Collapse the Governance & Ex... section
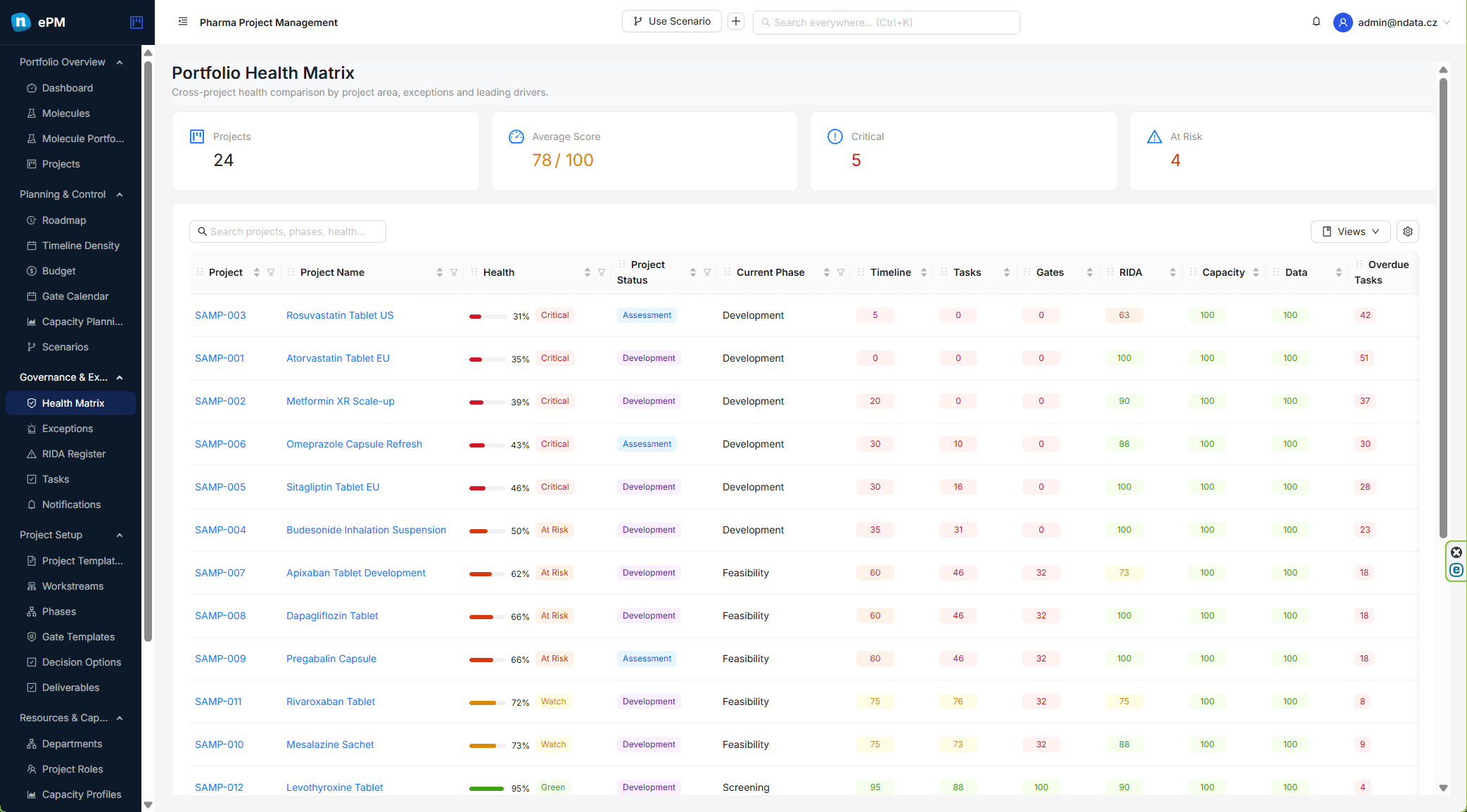The image size is (1467, 812). pos(120,377)
